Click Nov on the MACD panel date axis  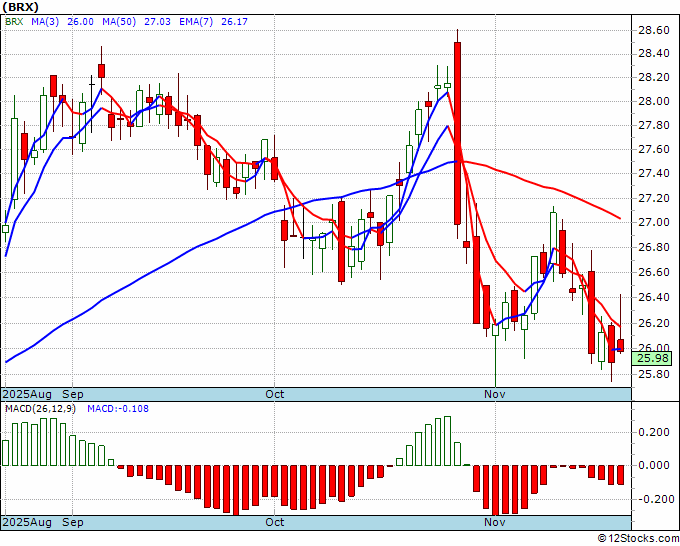(x=495, y=522)
